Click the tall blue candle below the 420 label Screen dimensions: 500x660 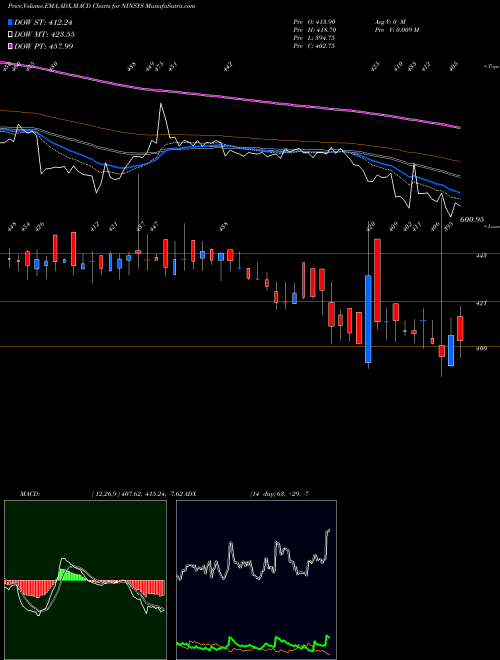click(x=368, y=319)
